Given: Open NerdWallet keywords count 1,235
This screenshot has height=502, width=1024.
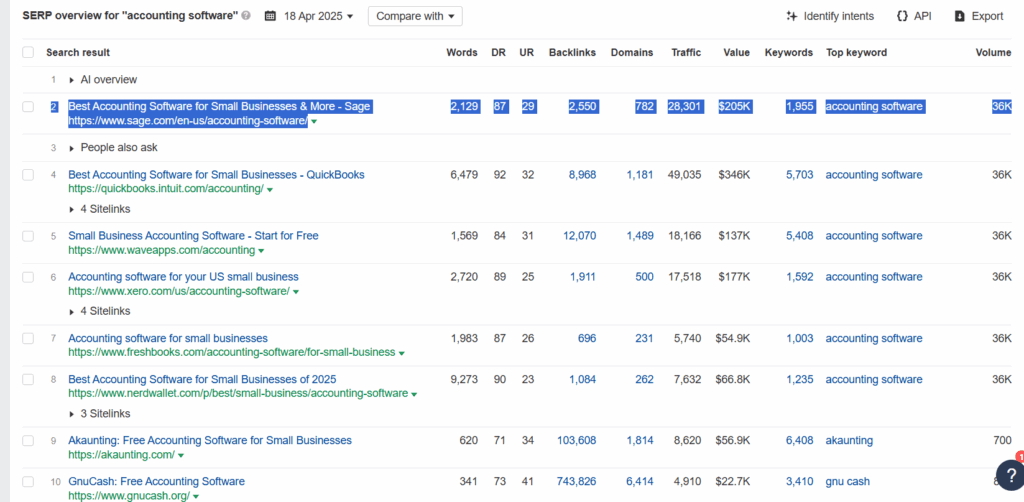Looking at the screenshot, I should [800, 379].
